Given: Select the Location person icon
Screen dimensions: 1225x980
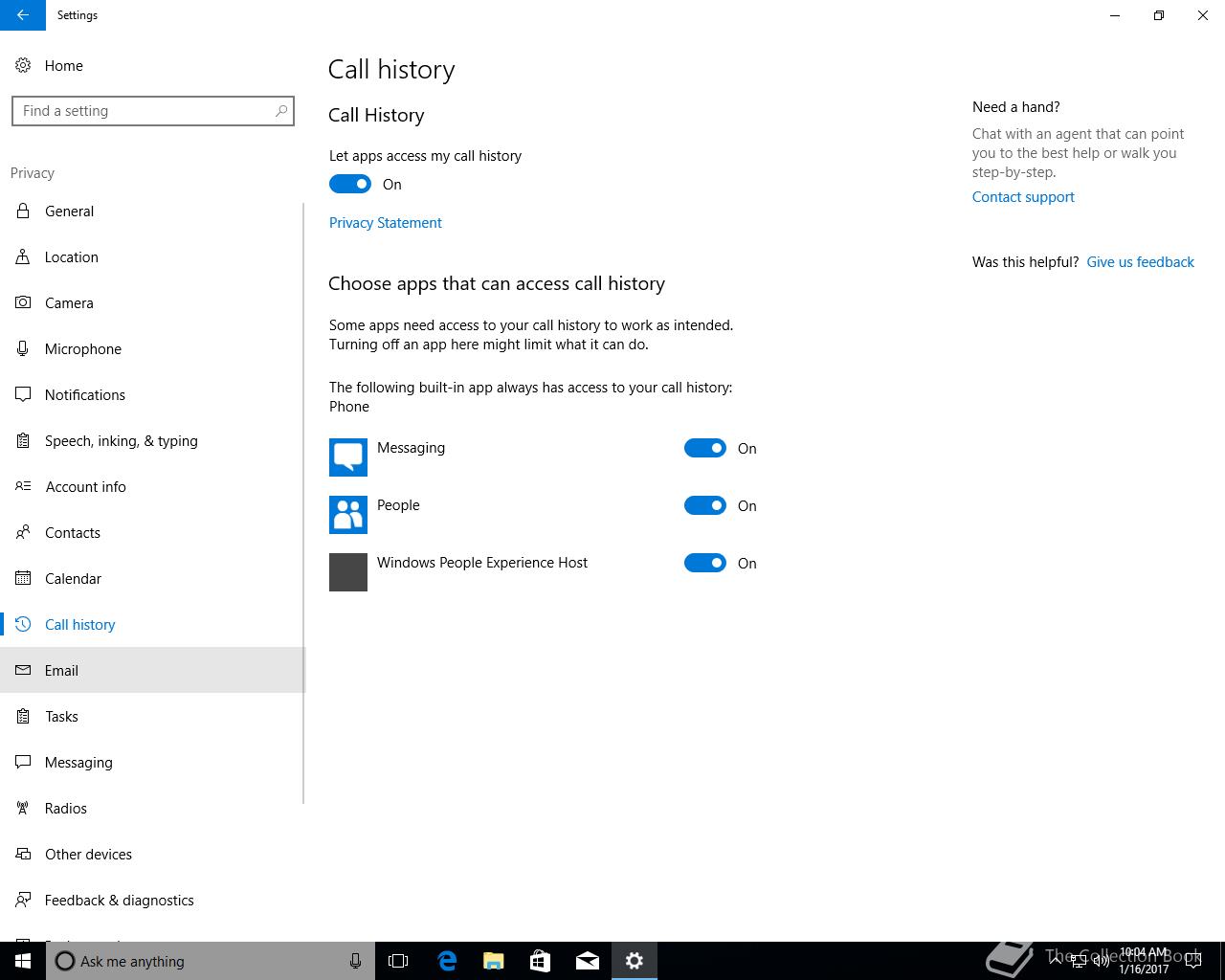Looking at the screenshot, I should [x=23, y=256].
